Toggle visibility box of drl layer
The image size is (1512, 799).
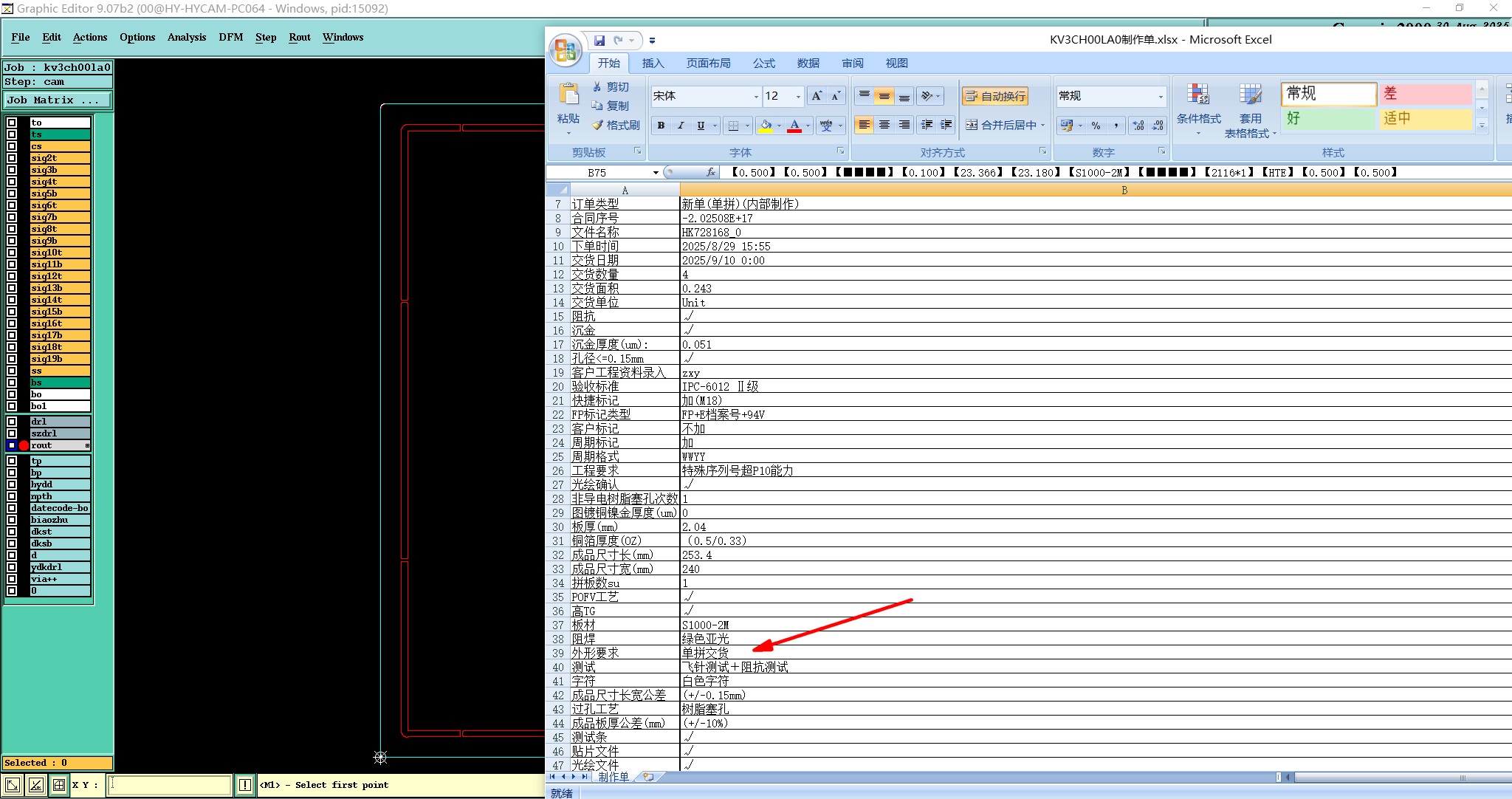point(12,422)
